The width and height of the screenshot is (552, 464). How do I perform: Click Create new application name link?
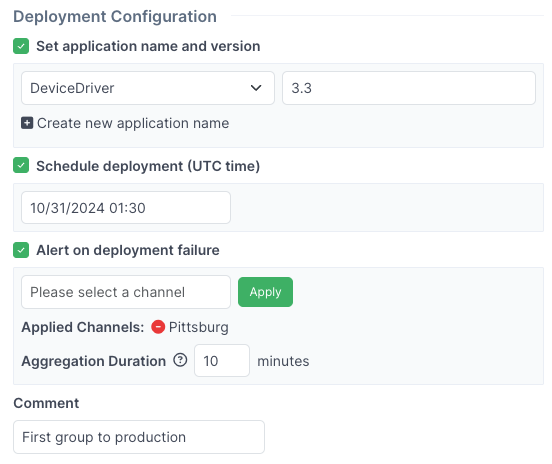tap(133, 123)
